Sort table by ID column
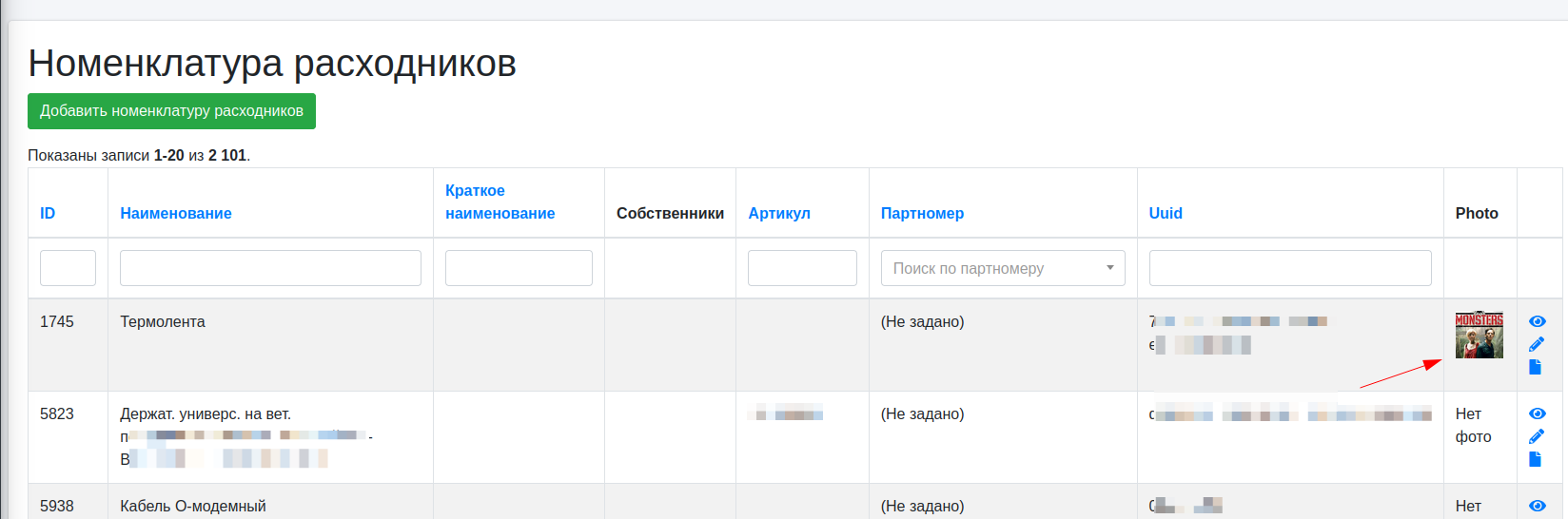1568x519 pixels. point(48,214)
